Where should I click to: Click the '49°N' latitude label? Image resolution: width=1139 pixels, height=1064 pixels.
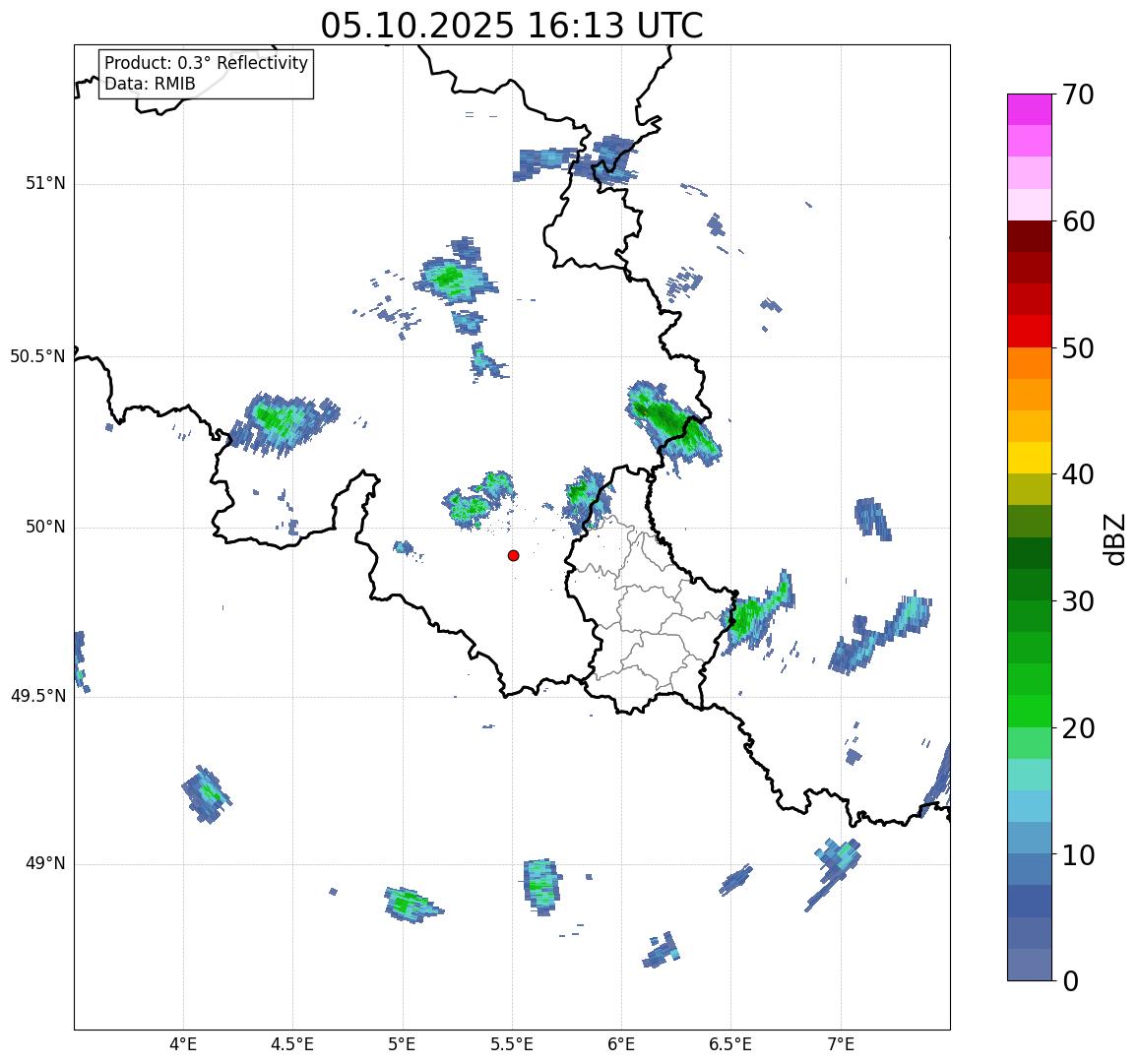tap(45, 863)
